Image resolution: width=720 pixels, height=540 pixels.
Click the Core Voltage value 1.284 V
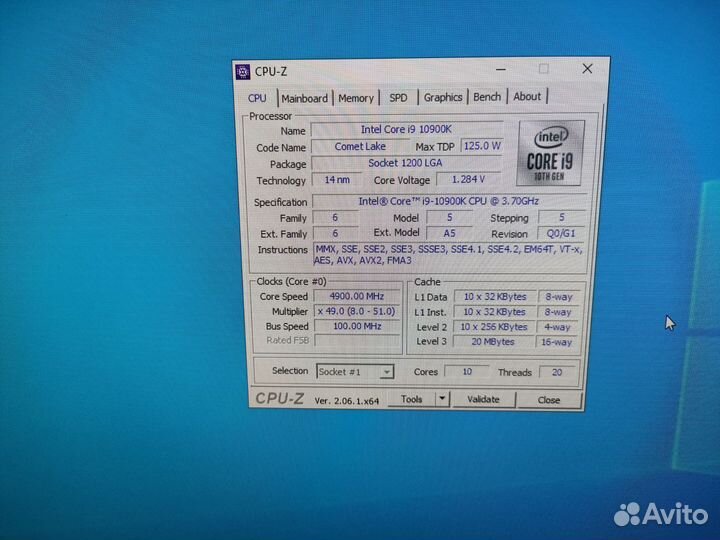click(468, 179)
